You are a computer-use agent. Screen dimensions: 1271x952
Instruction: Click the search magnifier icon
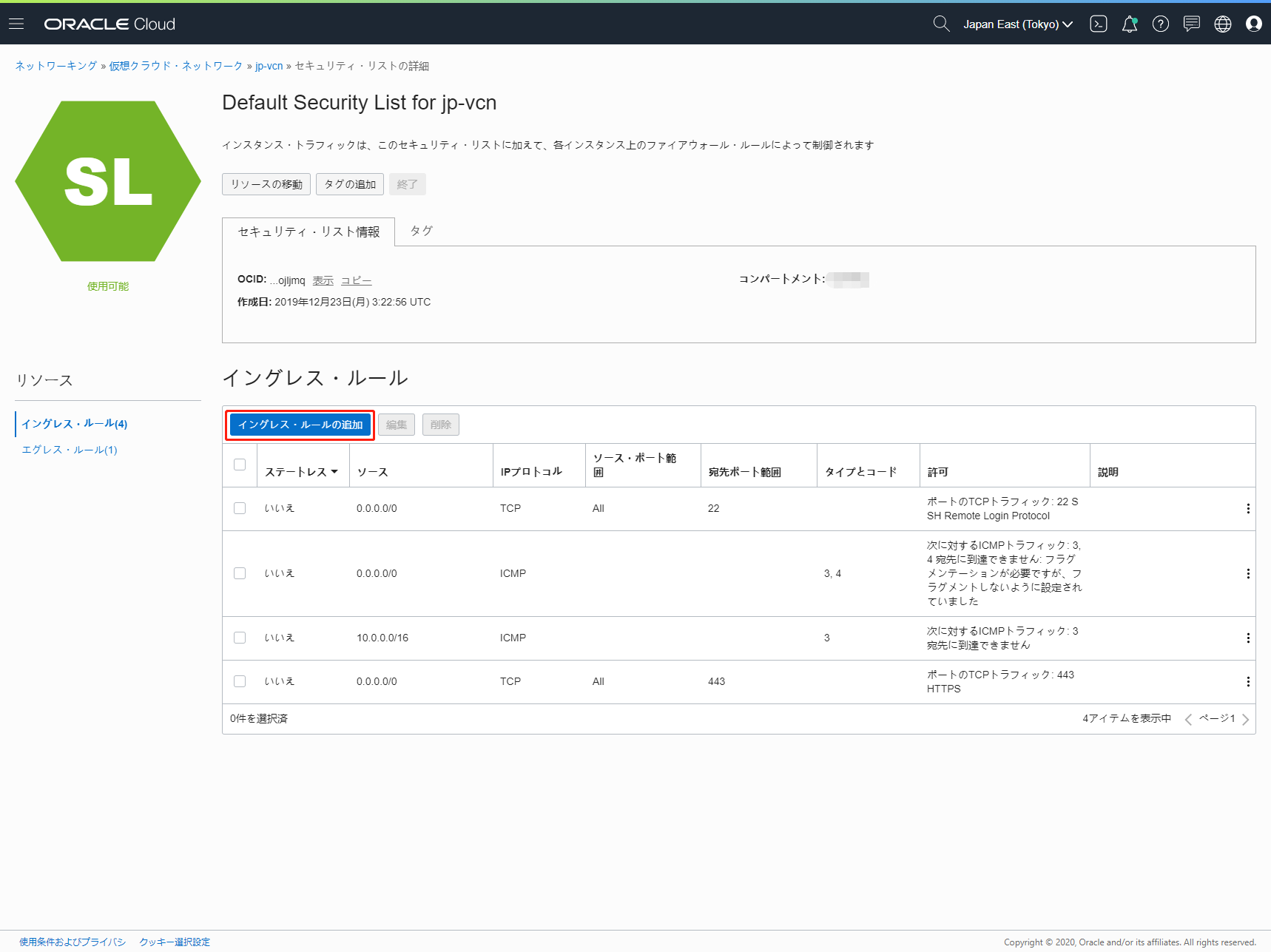940,24
